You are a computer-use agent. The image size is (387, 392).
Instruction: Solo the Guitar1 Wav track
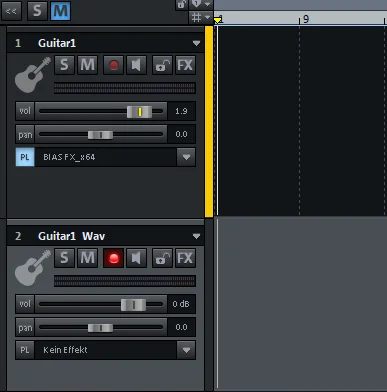coord(64,258)
